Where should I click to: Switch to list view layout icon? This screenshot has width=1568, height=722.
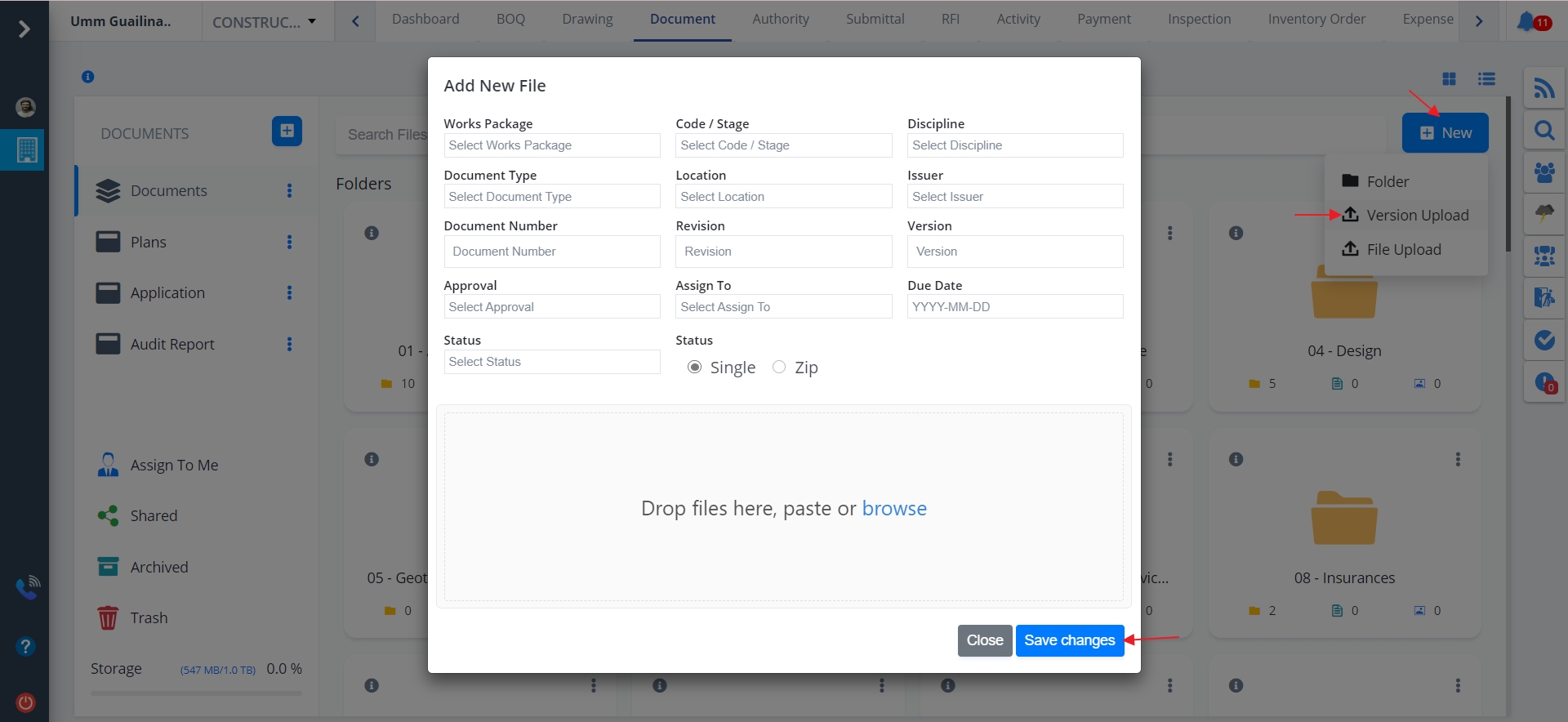tap(1486, 78)
